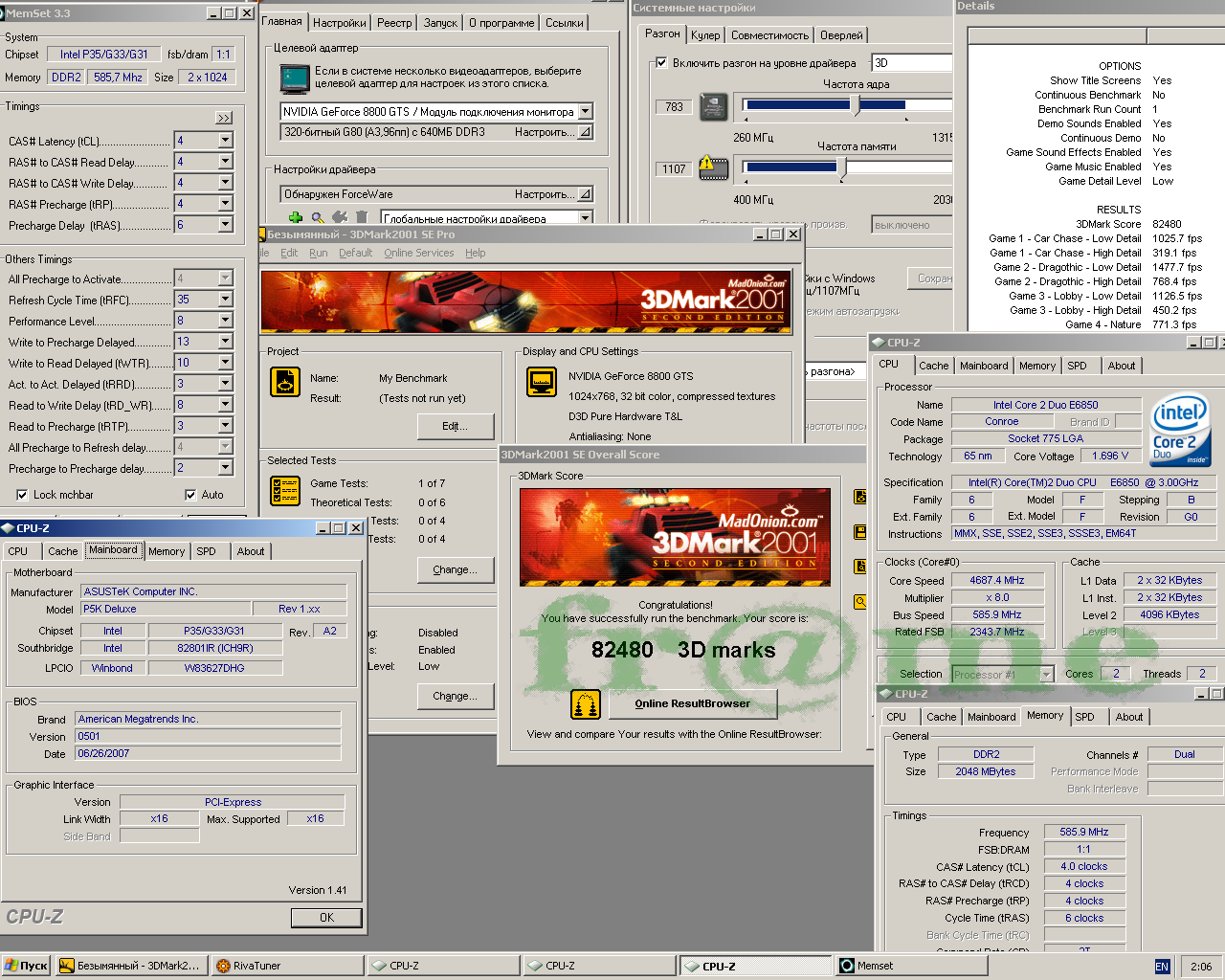
Task: Click the Selected Tests checklist icon
Action: click(285, 491)
